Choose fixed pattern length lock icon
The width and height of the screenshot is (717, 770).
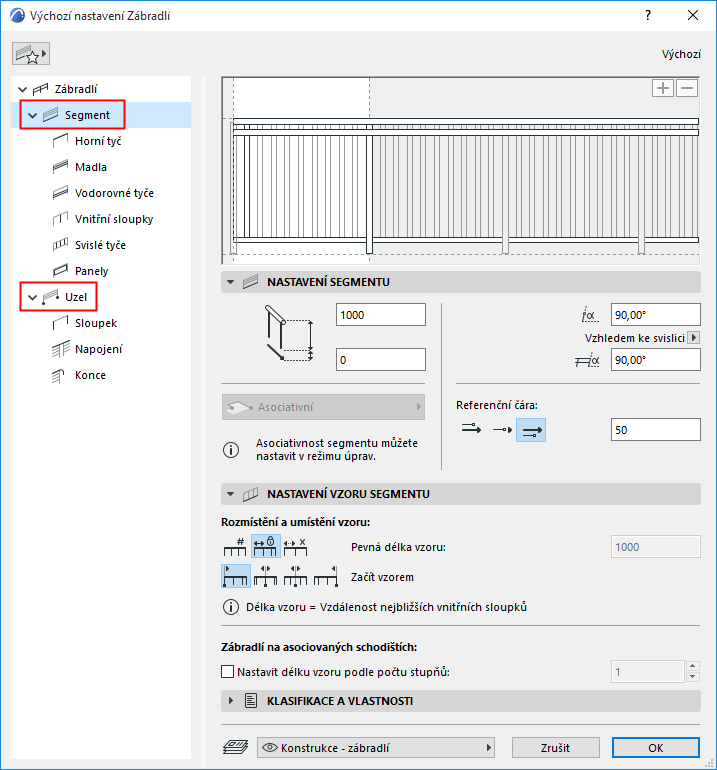[x=266, y=547]
